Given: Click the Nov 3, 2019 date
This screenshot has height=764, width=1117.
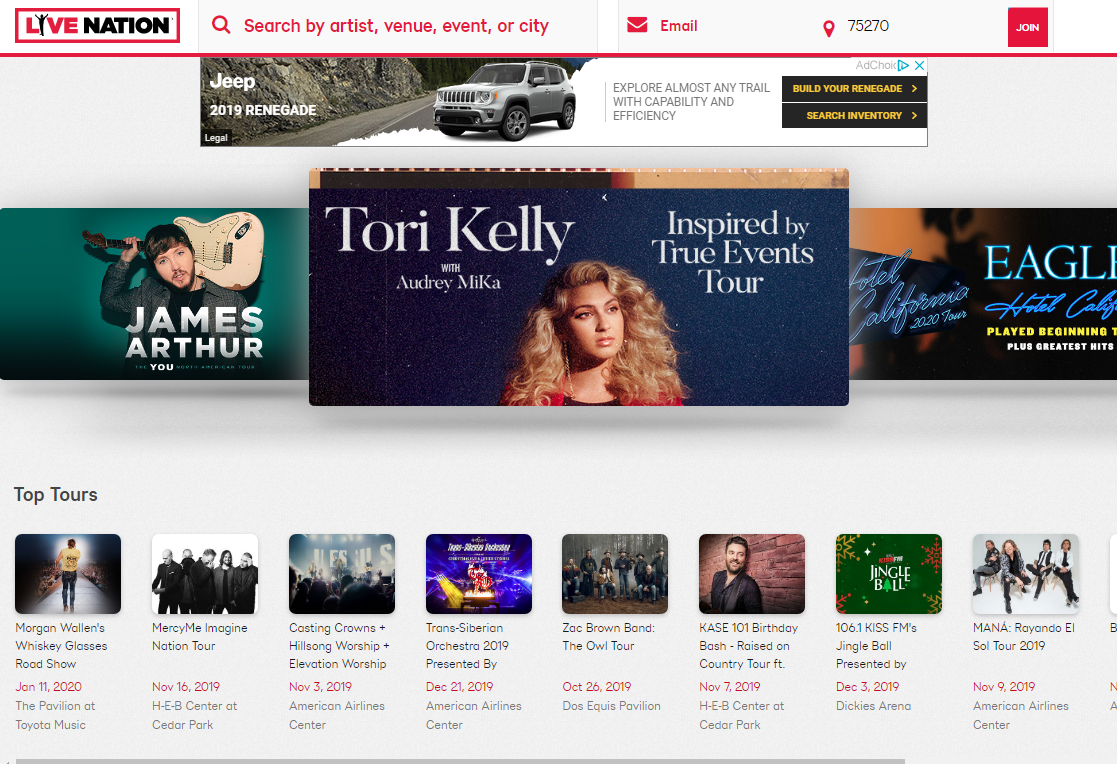Looking at the screenshot, I should [321, 686].
